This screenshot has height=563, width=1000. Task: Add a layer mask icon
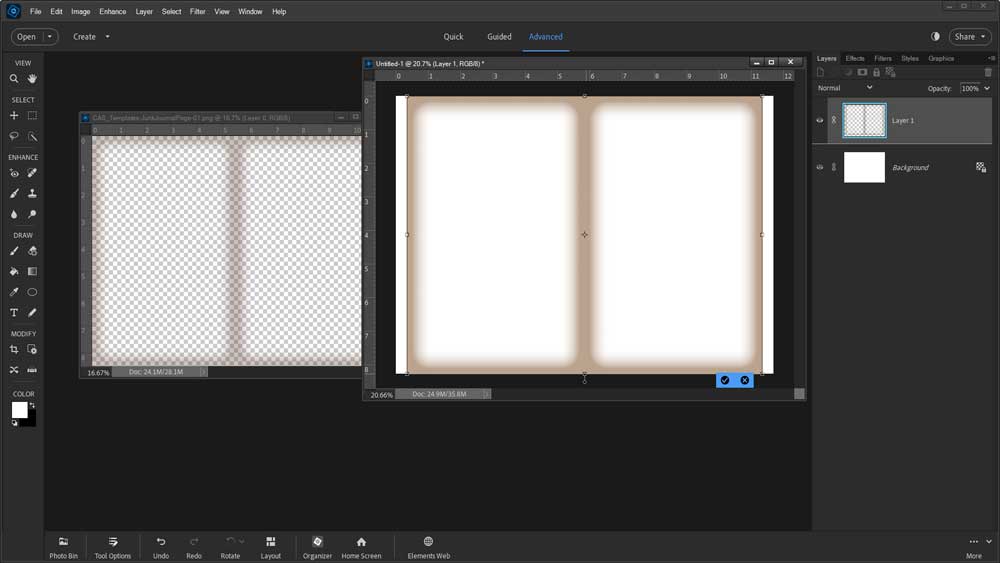862,72
